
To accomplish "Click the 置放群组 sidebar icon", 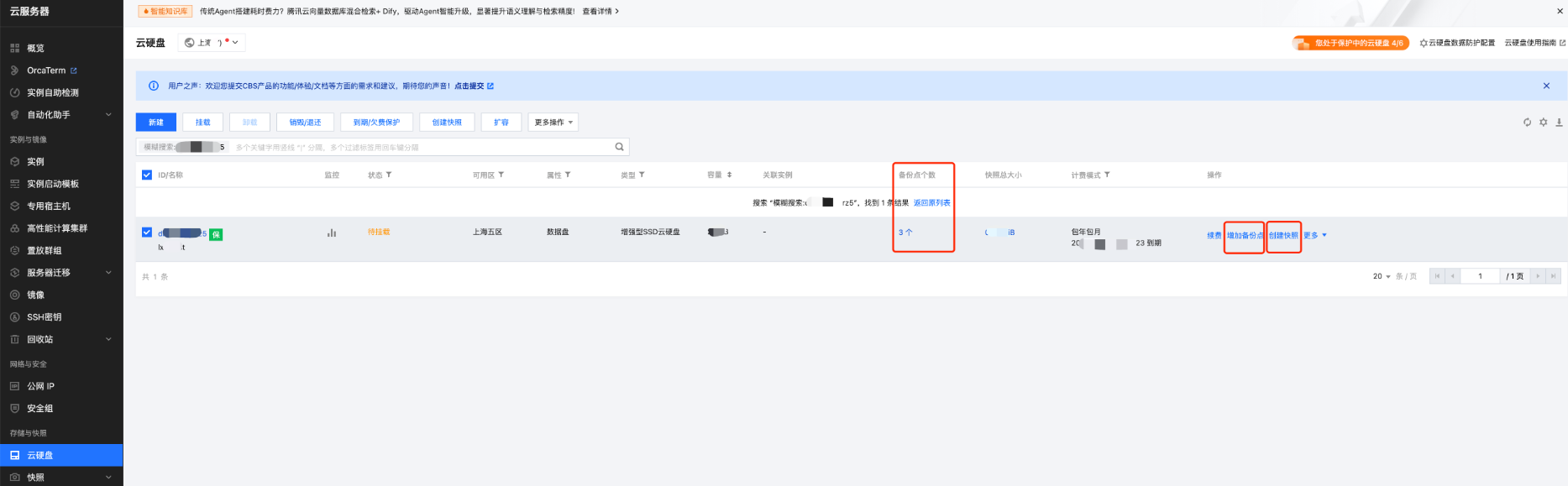I will coord(14,250).
